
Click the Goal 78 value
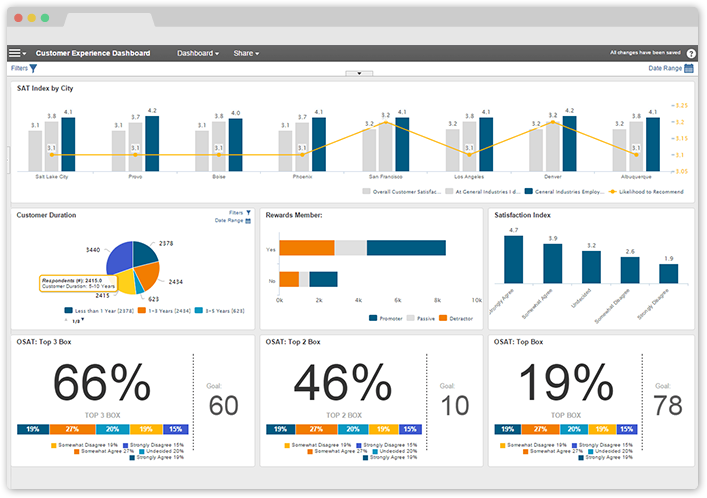pos(668,406)
